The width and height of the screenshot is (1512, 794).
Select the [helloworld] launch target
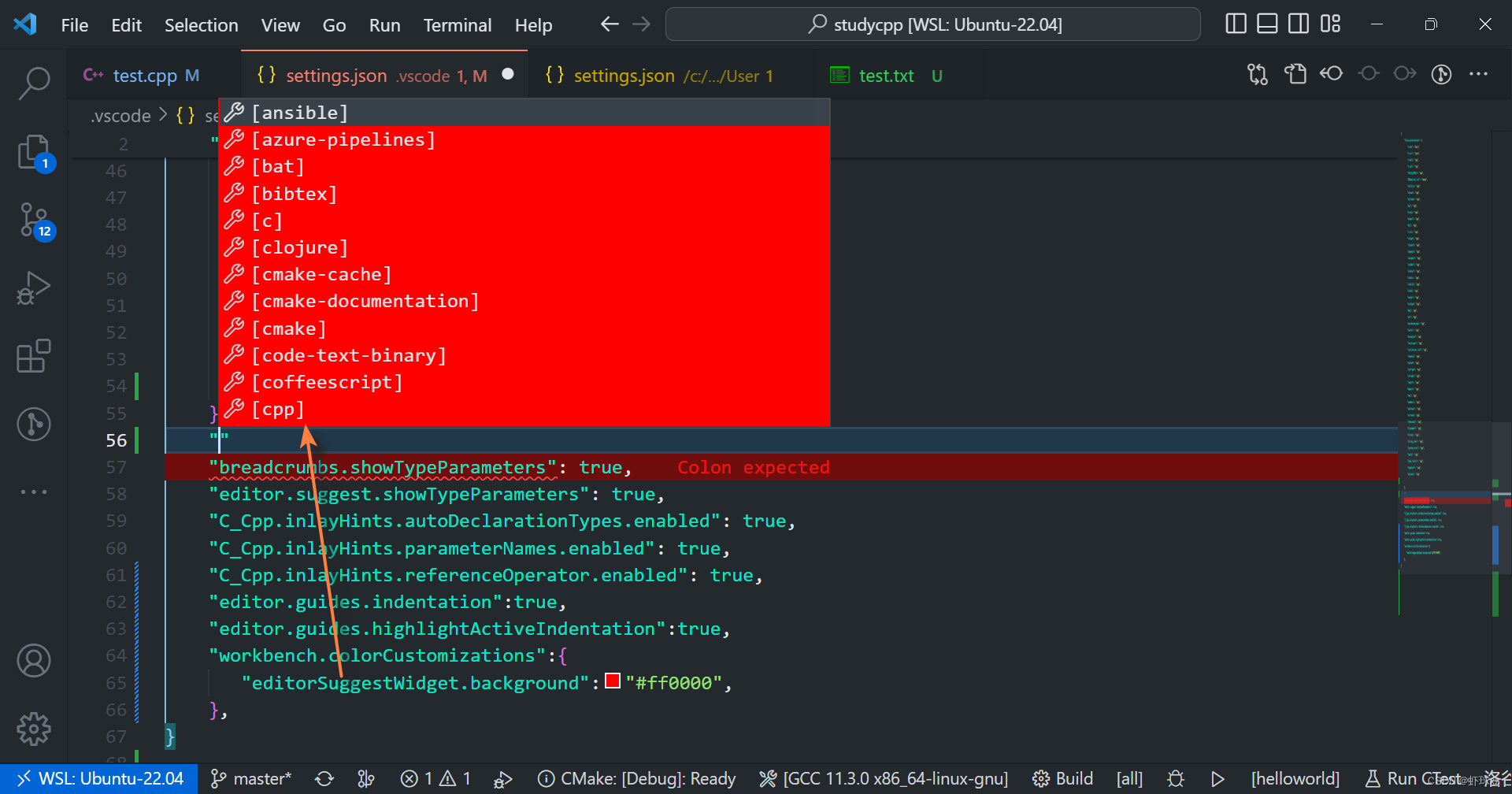[1295, 779]
